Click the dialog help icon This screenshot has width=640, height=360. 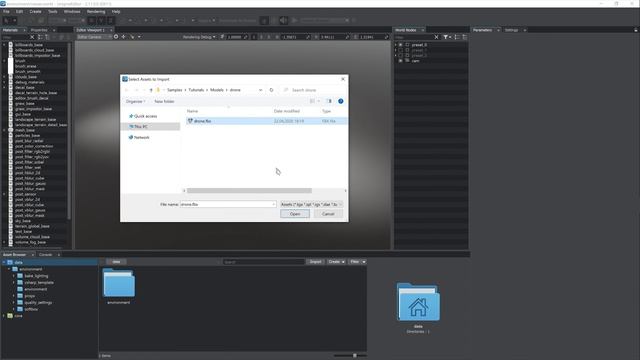pyautogui.click(x=340, y=101)
